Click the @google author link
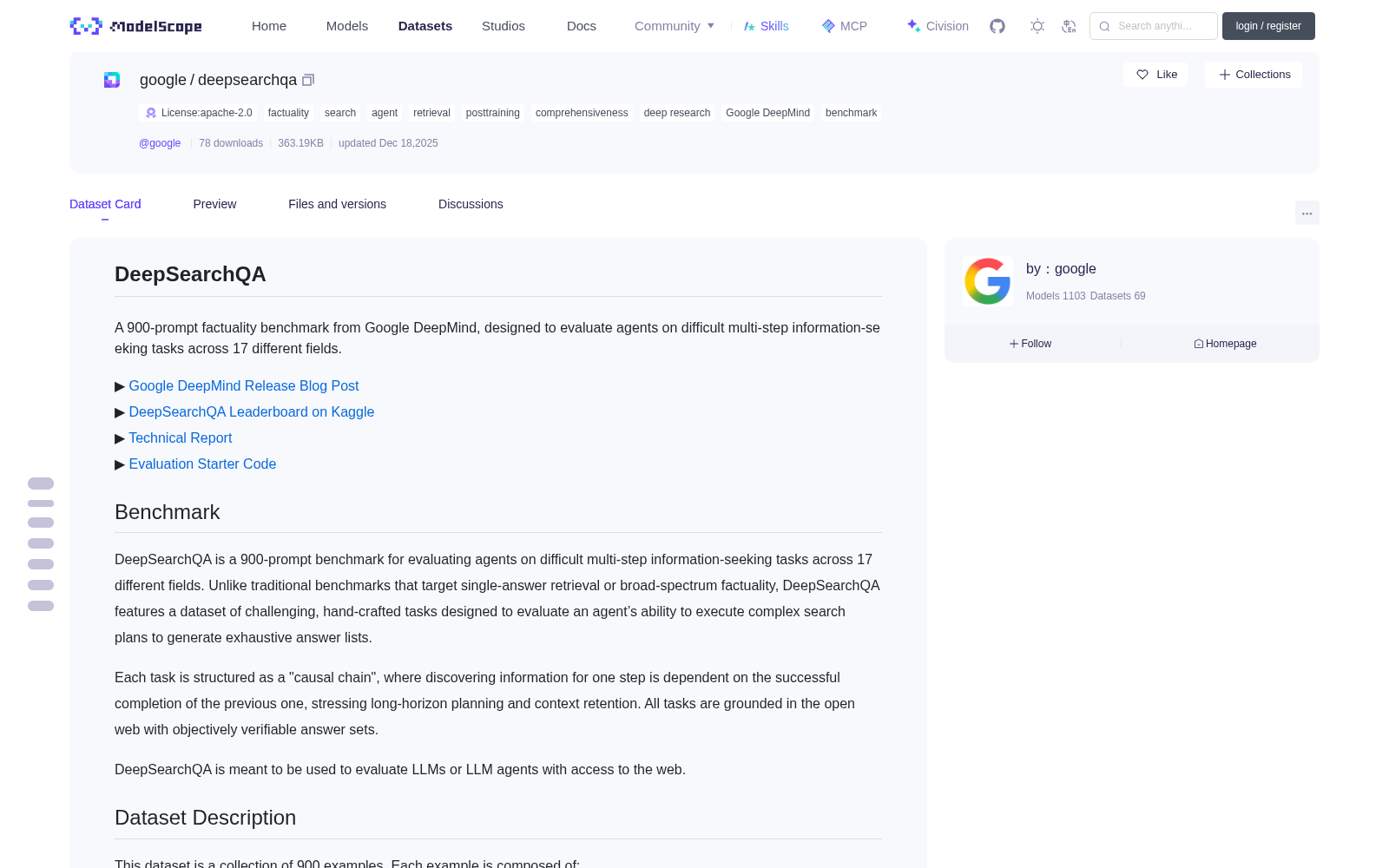Screen dimensions: 1389x868 pos(160,143)
